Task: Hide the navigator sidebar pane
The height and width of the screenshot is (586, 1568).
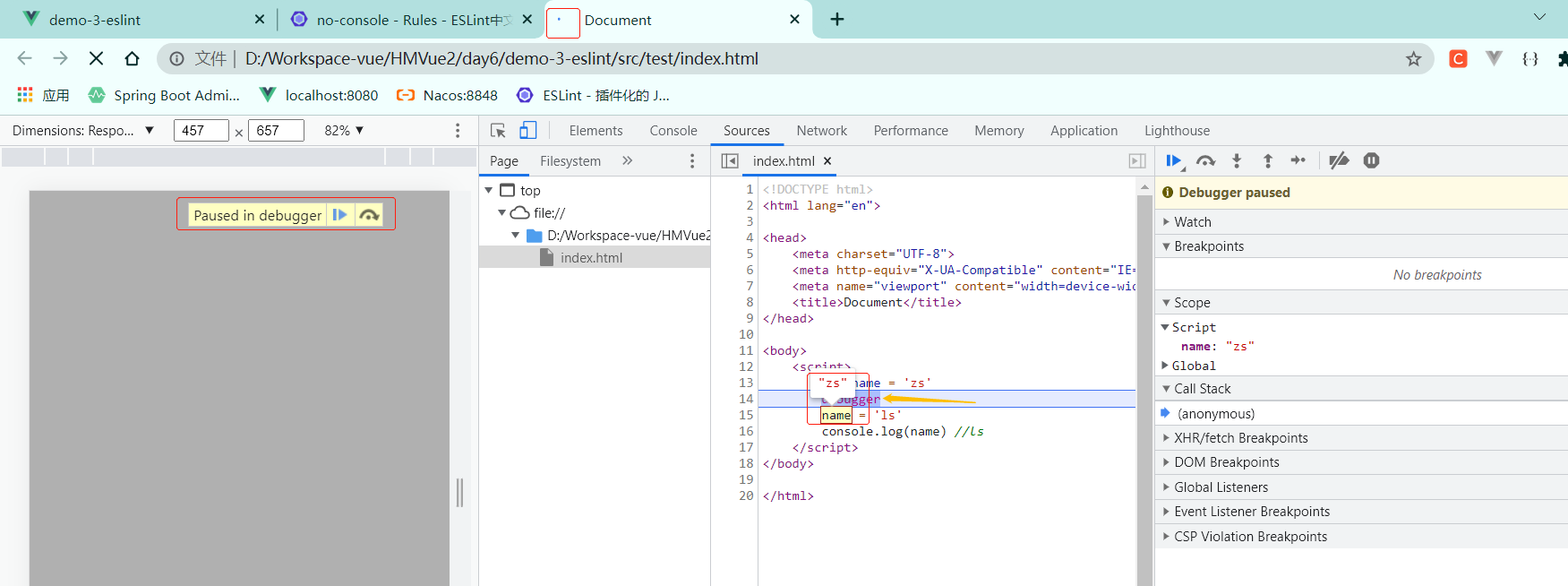Action: click(730, 161)
